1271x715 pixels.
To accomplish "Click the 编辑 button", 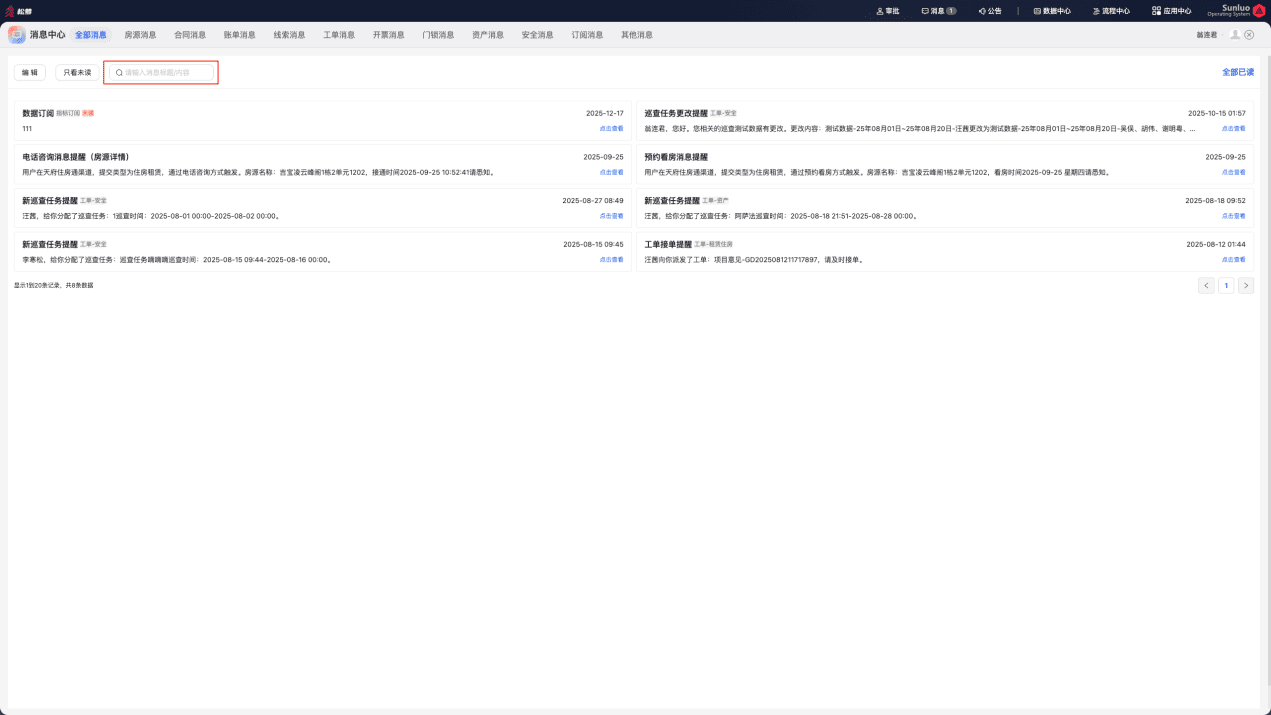I will point(30,73).
